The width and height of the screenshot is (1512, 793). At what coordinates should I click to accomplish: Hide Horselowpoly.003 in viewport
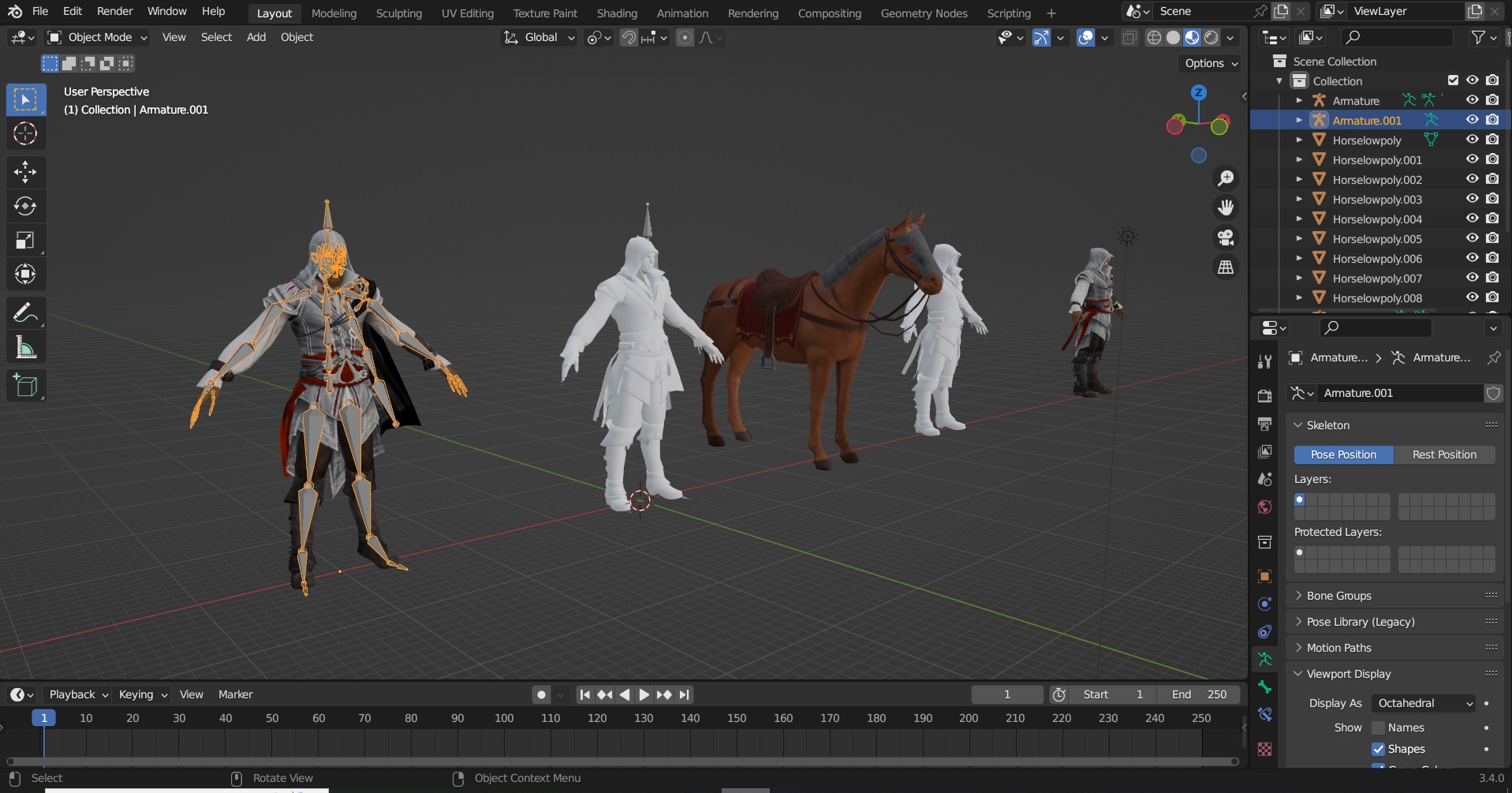click(x=1472, y=199)
